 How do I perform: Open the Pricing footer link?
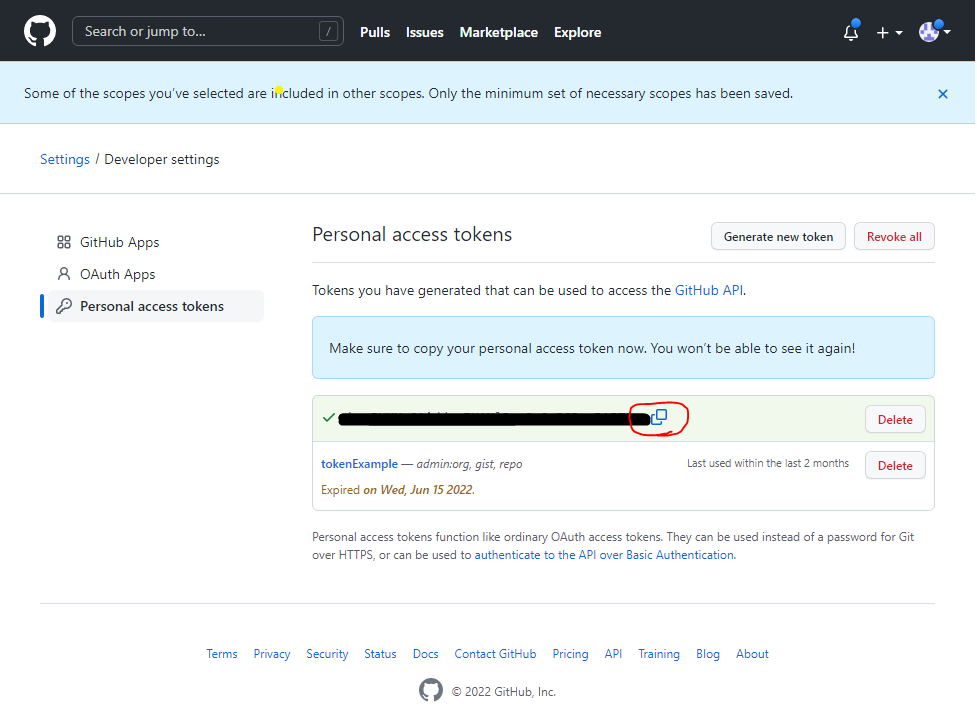pyautogui.click(x=570, y=654)
